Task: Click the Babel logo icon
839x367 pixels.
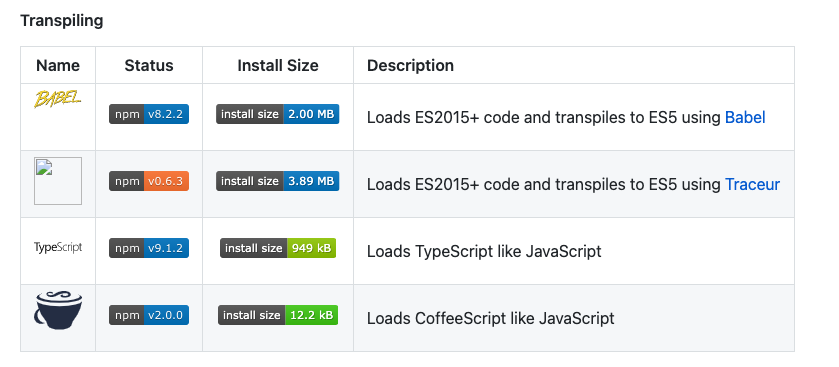Action: 58,99
